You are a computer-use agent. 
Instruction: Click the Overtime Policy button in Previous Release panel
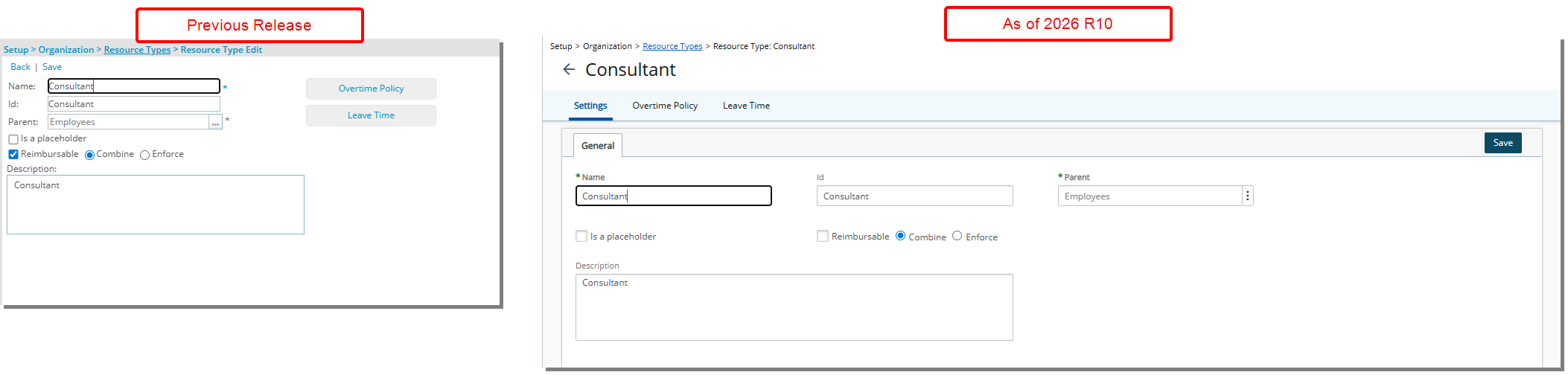(x=371, y=89)
